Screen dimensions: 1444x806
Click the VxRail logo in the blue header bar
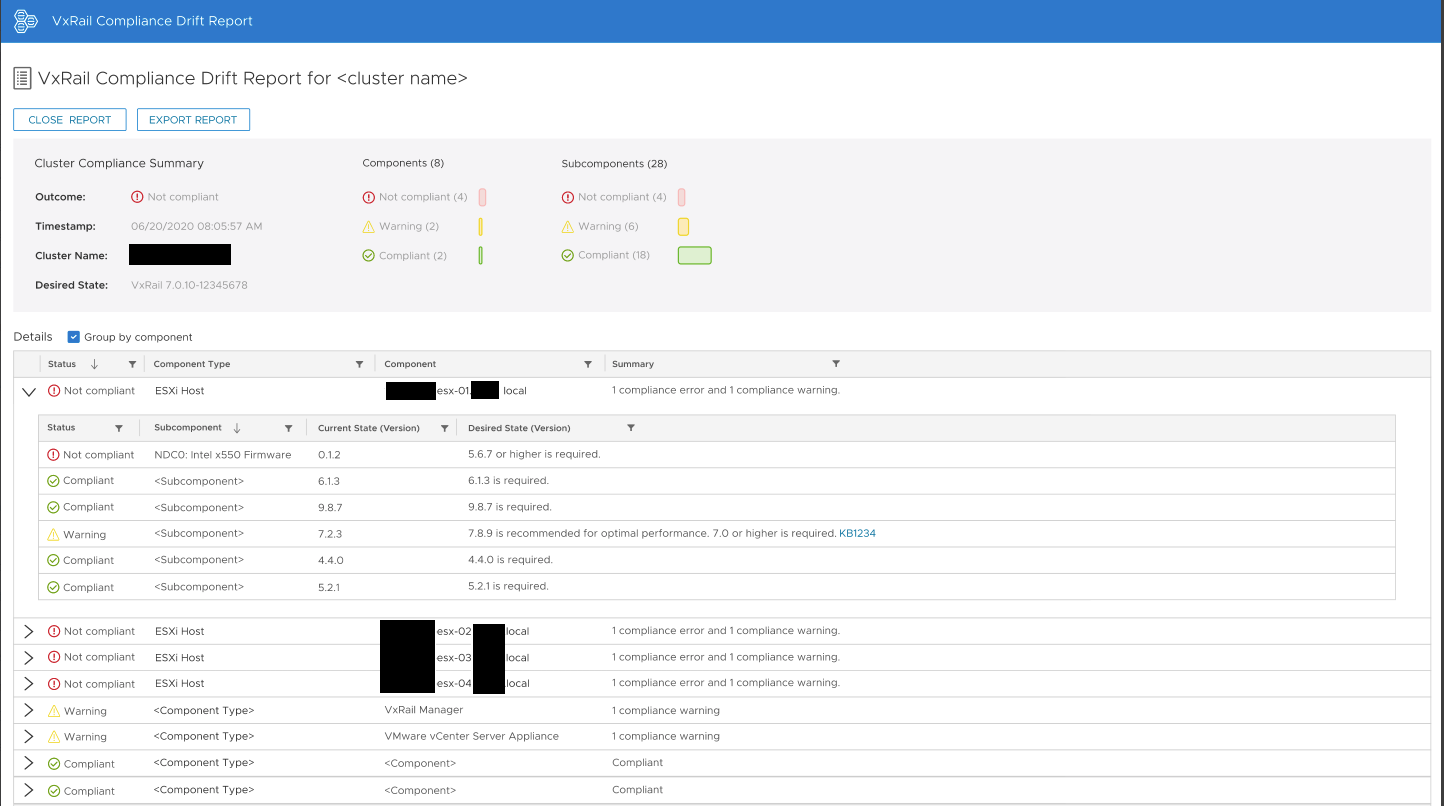[25, 20]
